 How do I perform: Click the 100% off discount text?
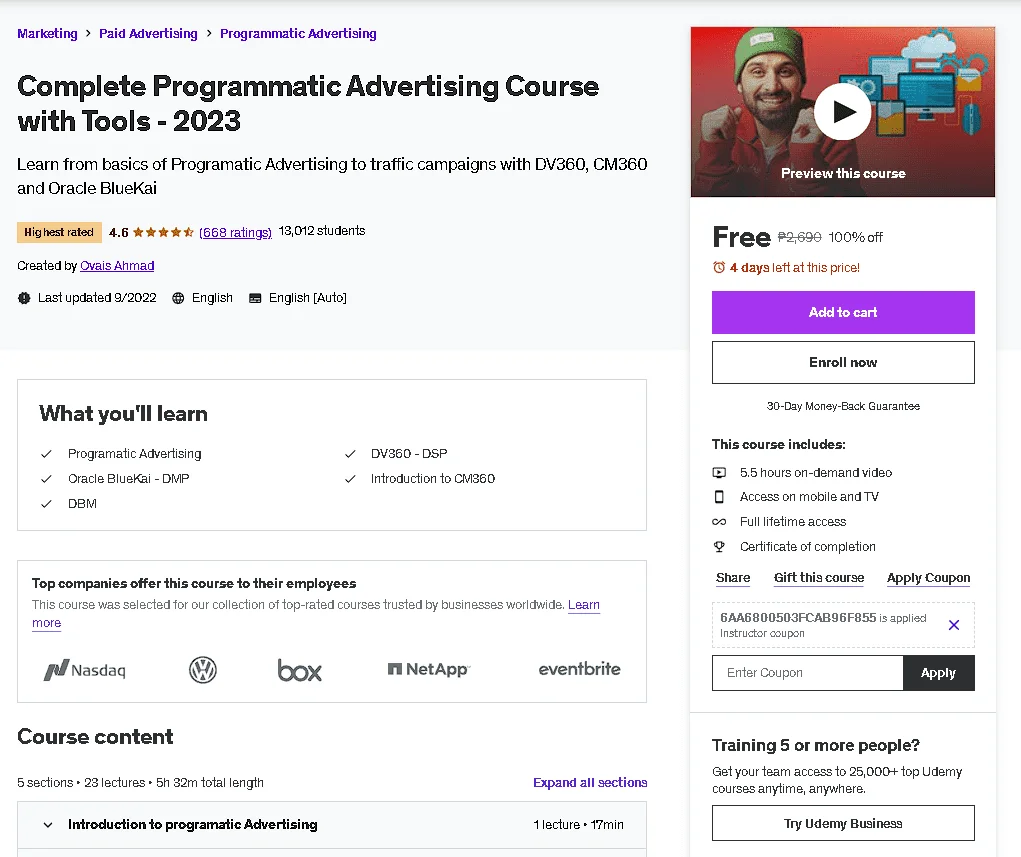(x=856, y=238)
